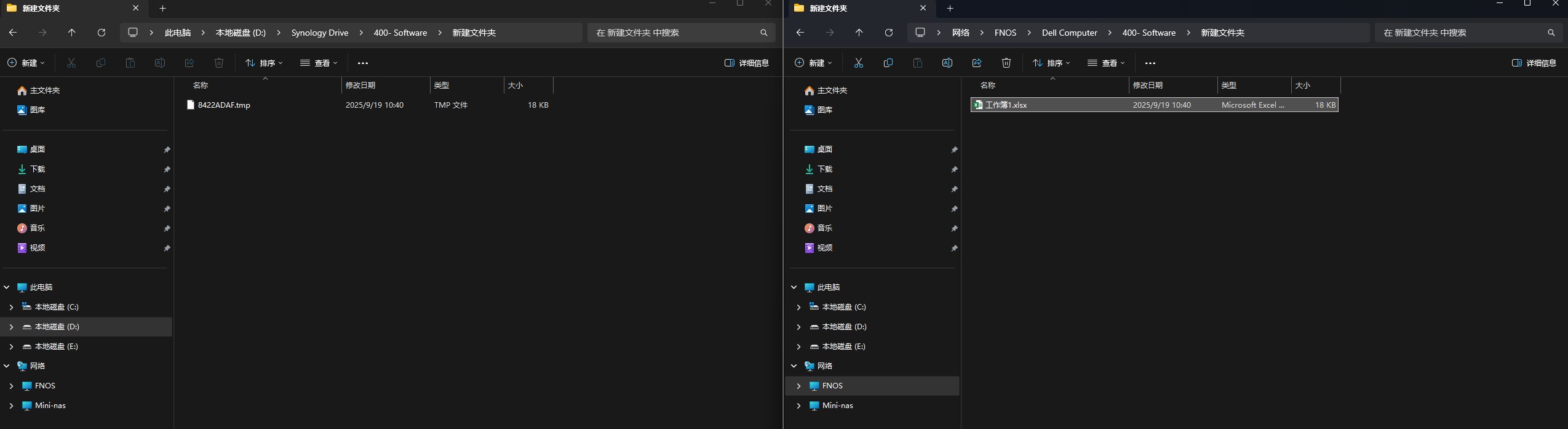This screenshot has height=429, width=1568.
Task: Refresh the left window folder view
Action: click(101, 33)
